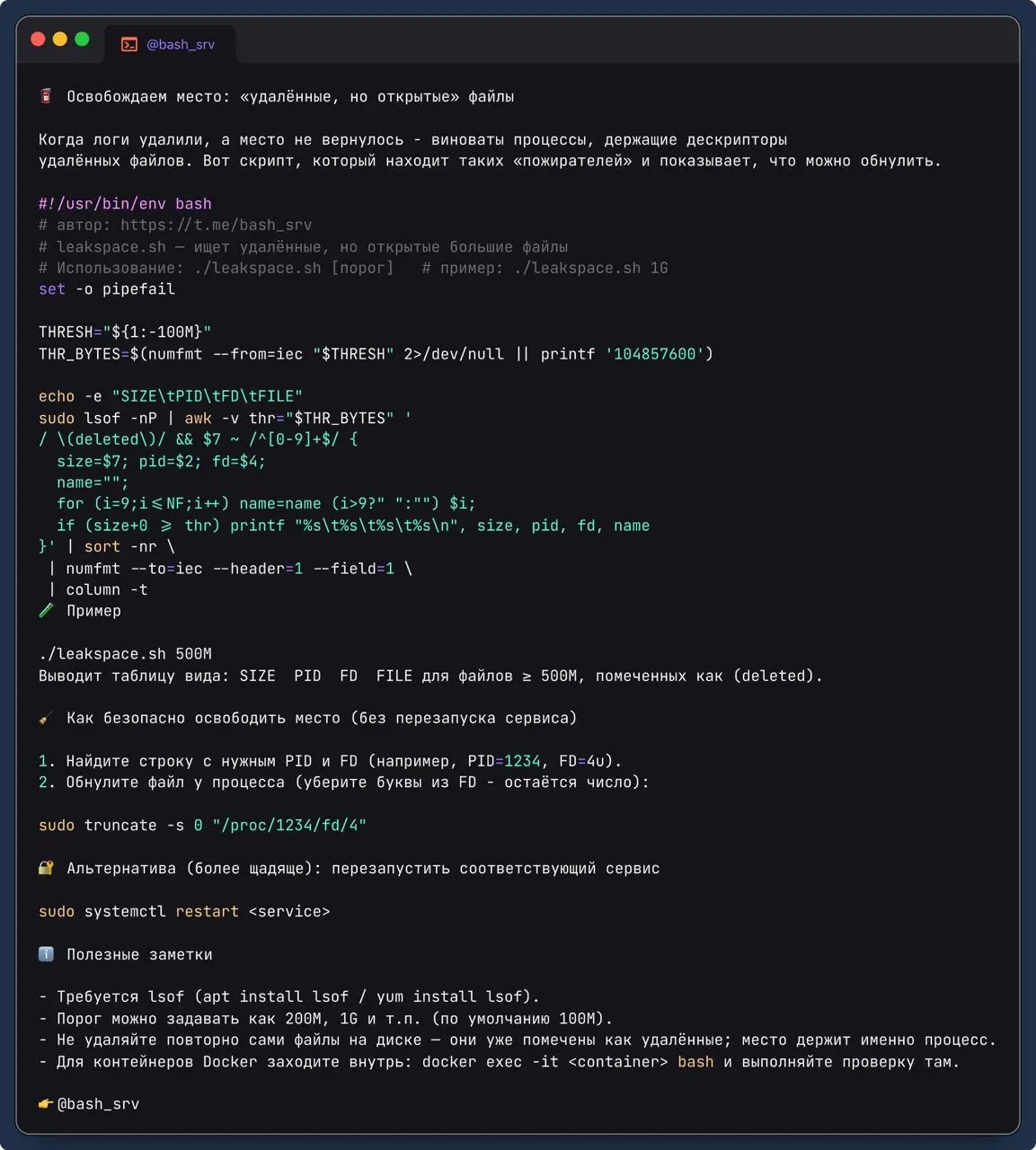The height and width of the screenshot is (1150, 1036).
Task: Click the info emoji beside Полезные заметки
Action: pyautogui.click(x=46, y=954)
